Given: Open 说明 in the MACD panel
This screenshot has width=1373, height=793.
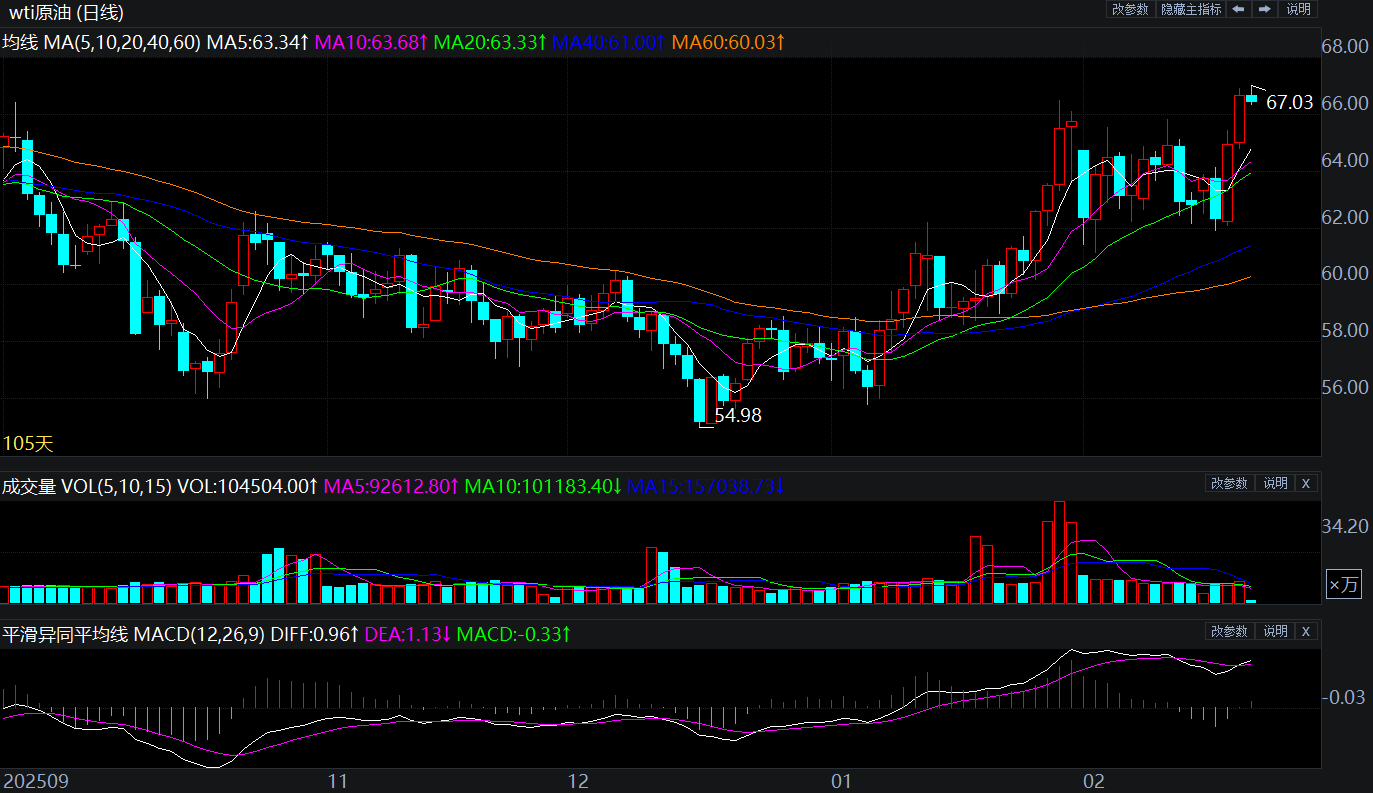Looking at the screenshot, I should (1275, 631).
